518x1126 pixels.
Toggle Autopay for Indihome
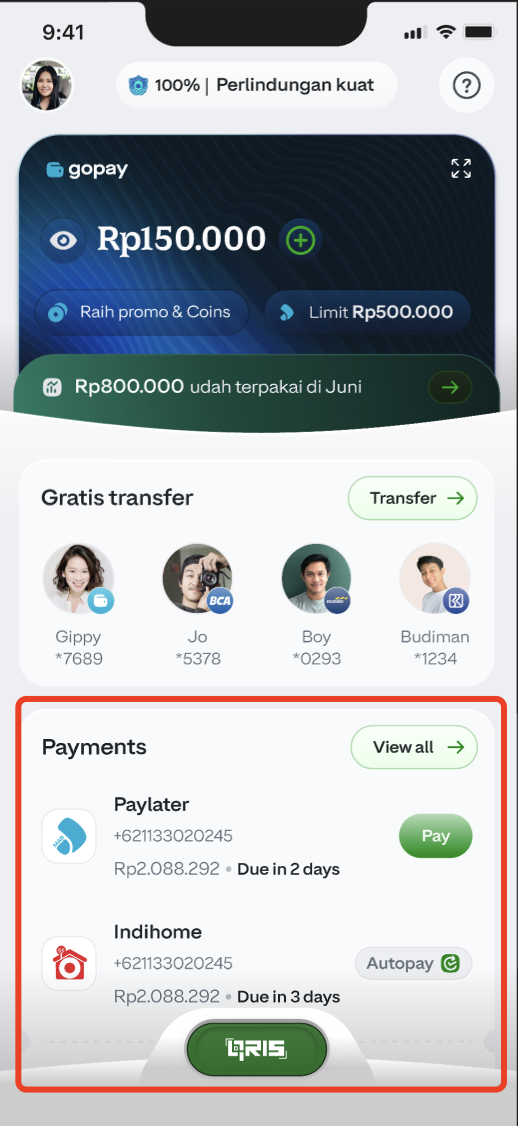click(413, 964)
